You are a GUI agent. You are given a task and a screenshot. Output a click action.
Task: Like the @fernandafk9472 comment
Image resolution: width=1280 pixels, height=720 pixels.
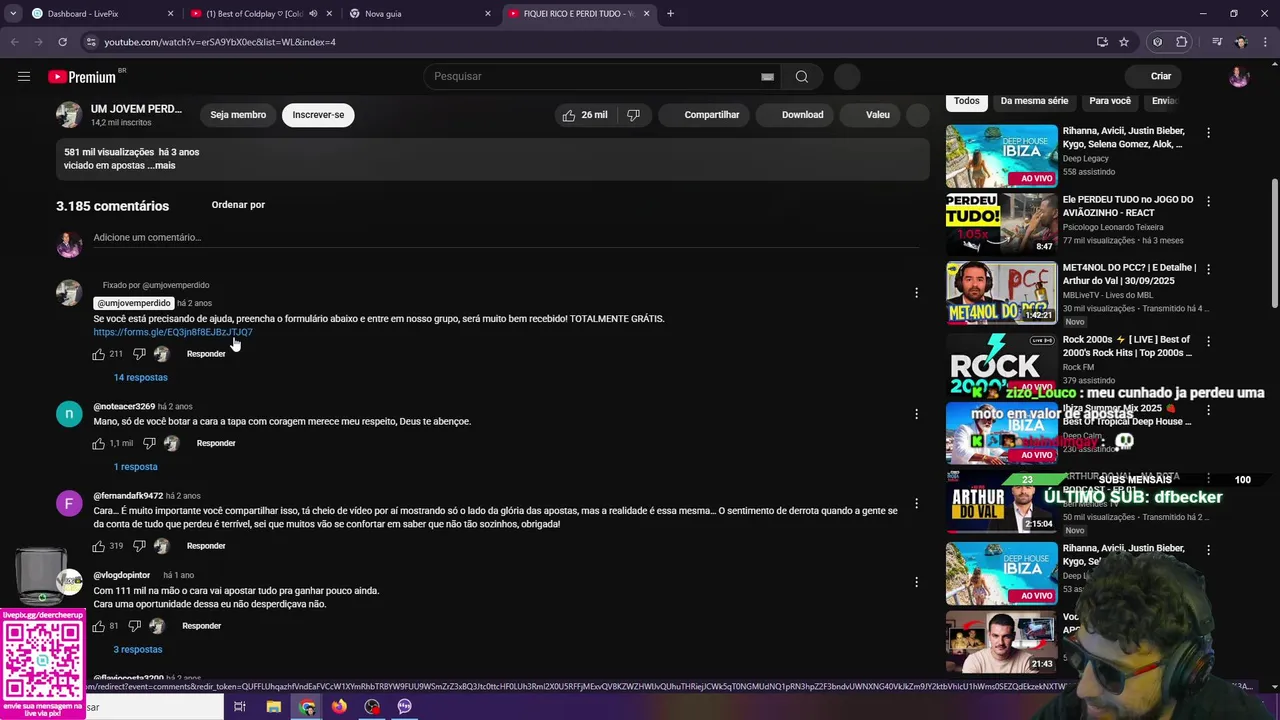click(98, 546)
